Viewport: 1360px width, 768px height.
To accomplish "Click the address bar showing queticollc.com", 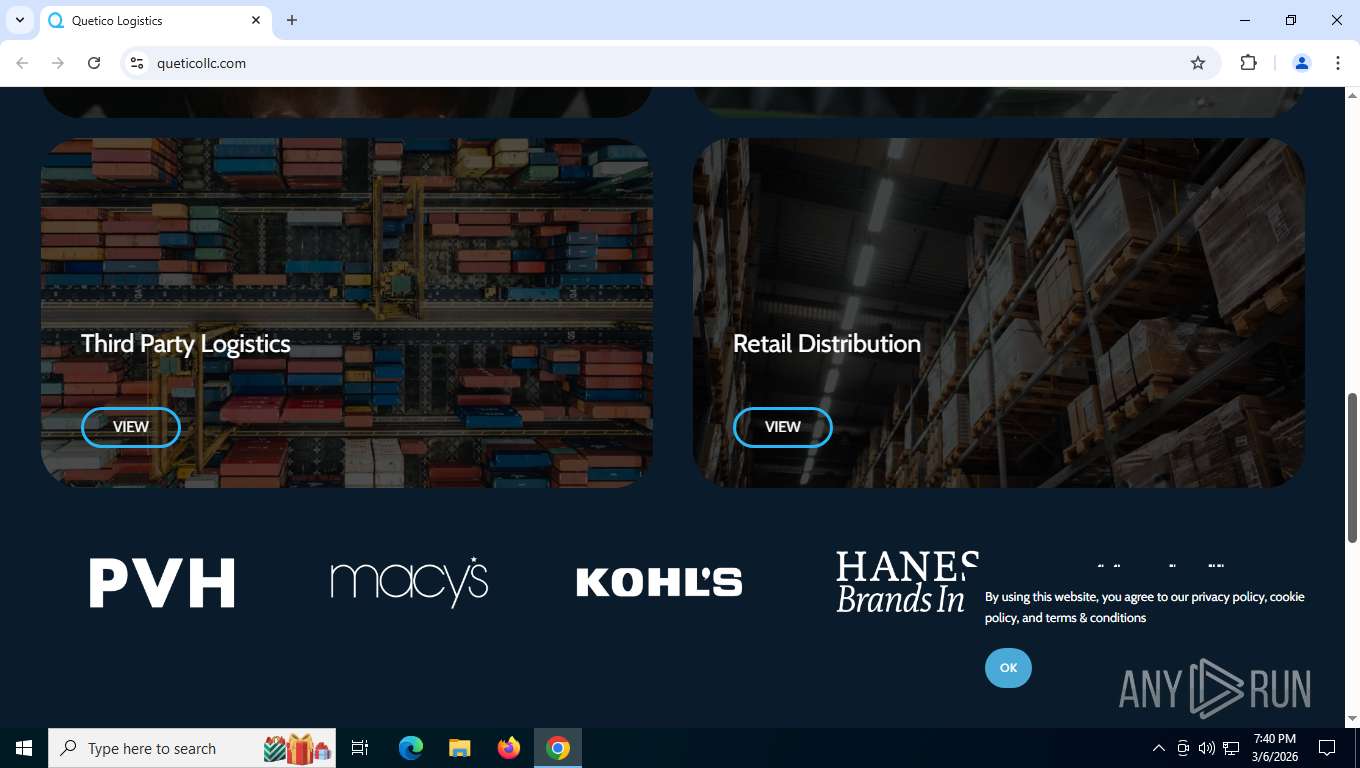I will [x=670, y=63].
